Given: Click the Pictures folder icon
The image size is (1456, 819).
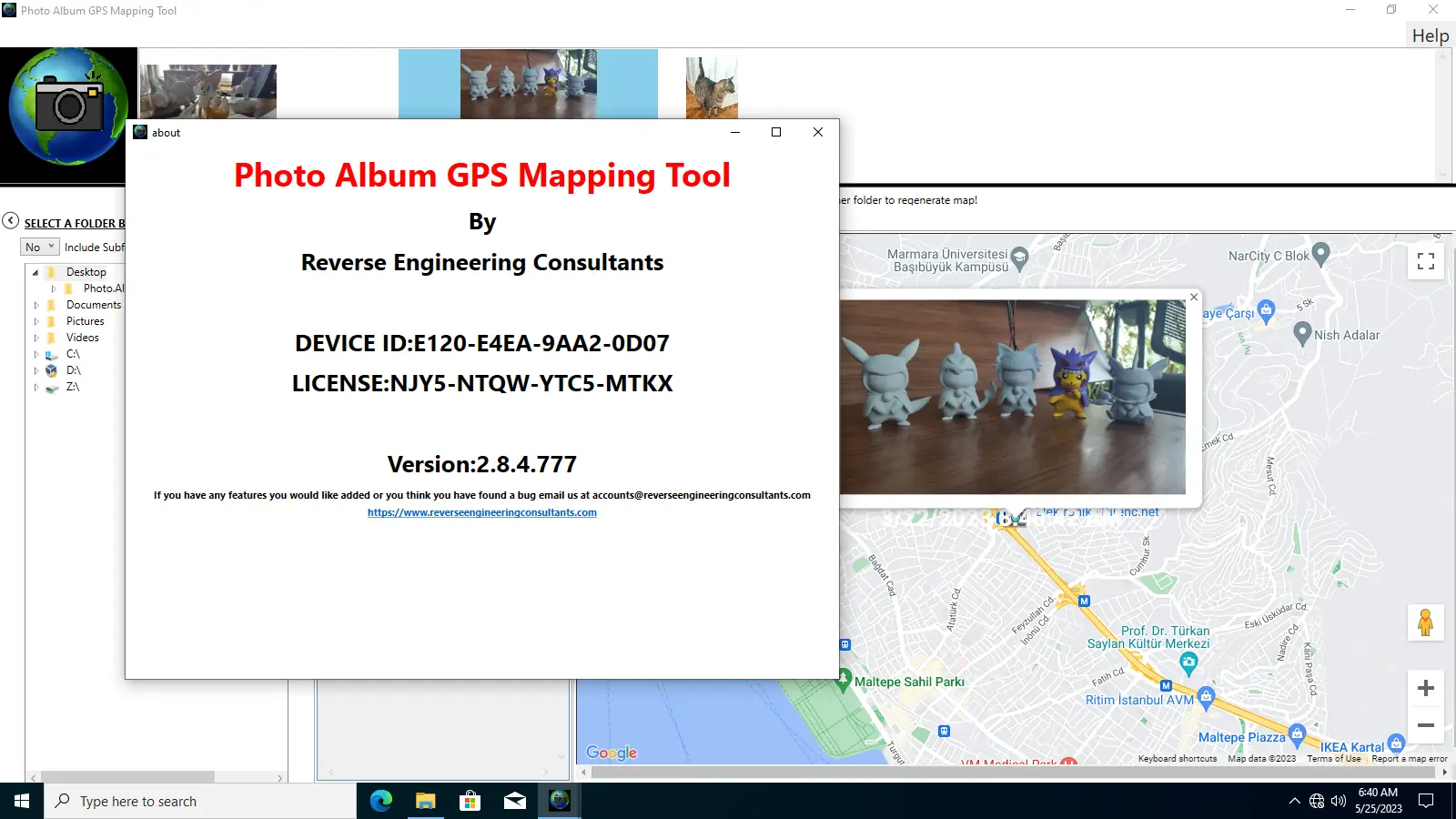Looking at the screenshot, I should [52, 321].
